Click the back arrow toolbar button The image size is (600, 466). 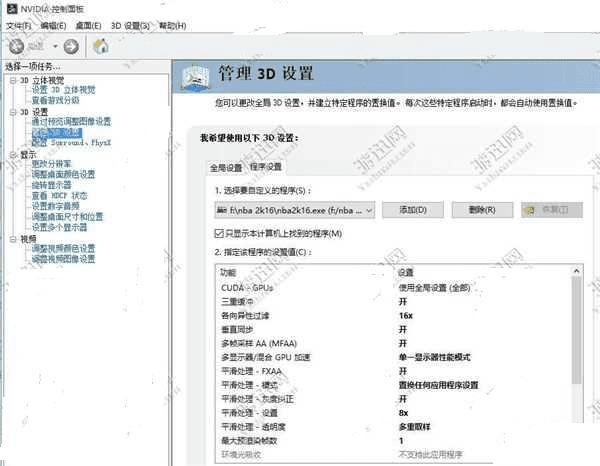(x=16, y=46)
